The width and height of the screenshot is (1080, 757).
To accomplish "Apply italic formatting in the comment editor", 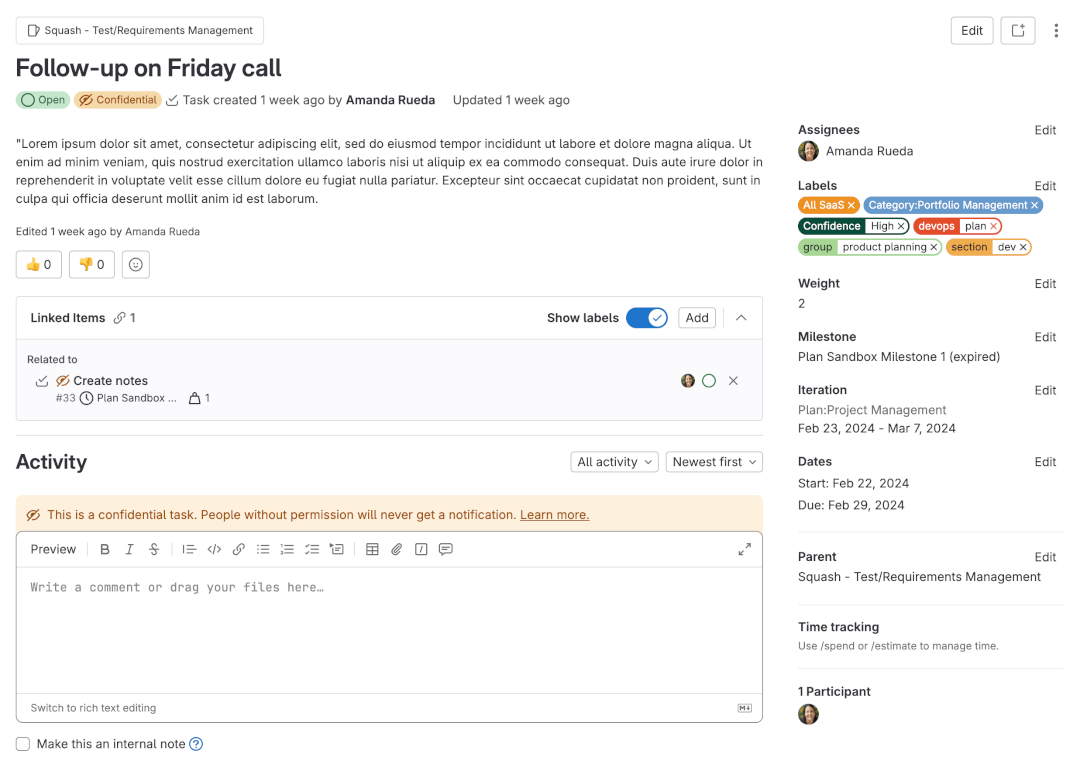I will [129, 548].
